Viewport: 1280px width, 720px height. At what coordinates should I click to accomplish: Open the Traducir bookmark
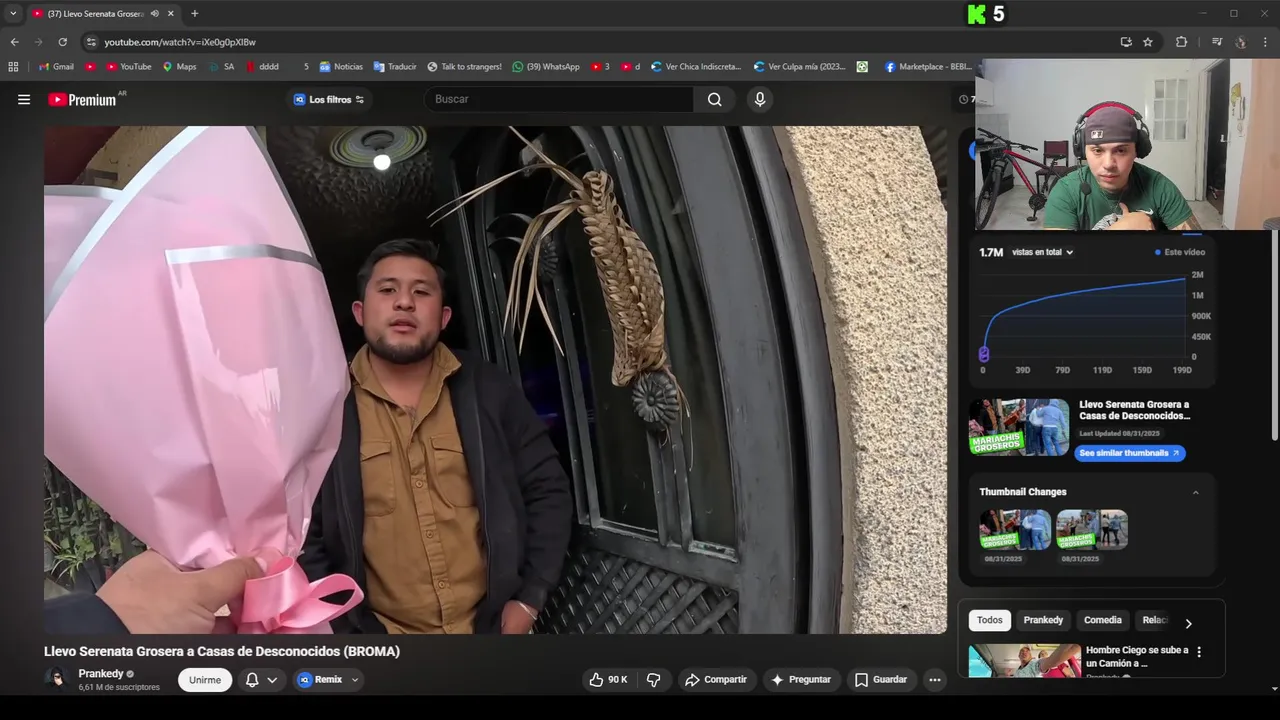coord(395,67)
